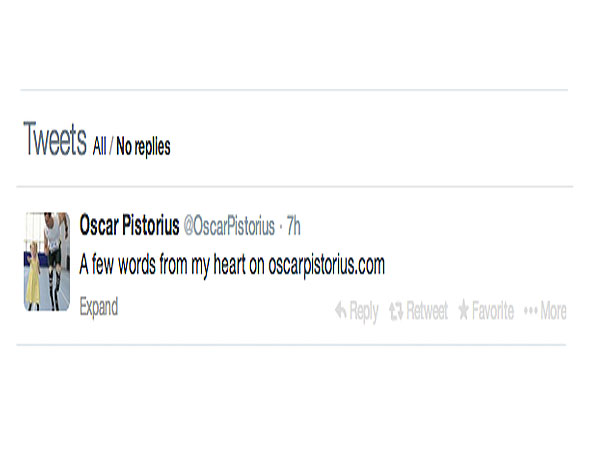Screen dimensions: 600x450
Task: Switch to the All tweets filter
Action: coord(99,146)
